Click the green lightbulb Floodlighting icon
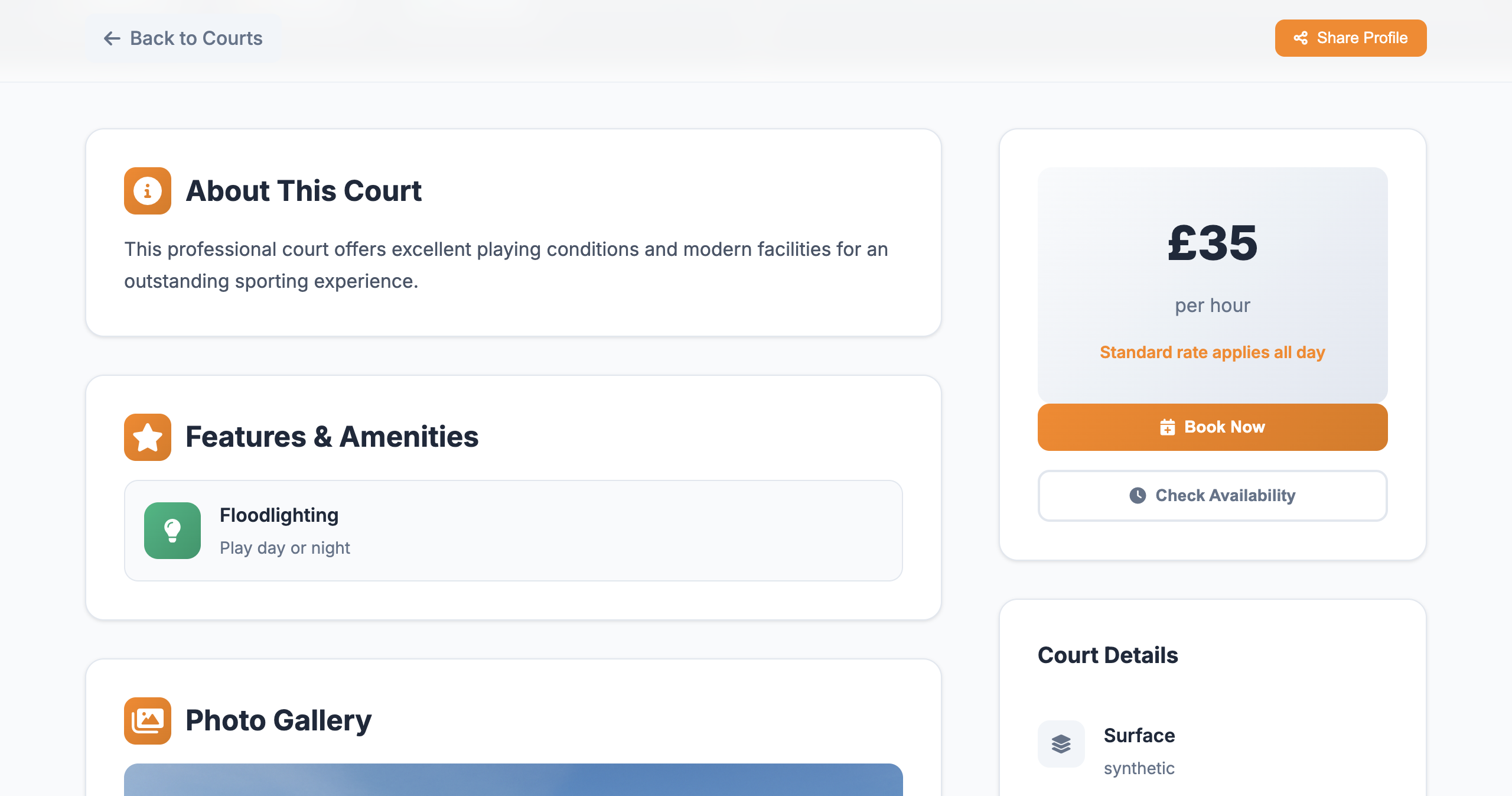 click(172, 531)
